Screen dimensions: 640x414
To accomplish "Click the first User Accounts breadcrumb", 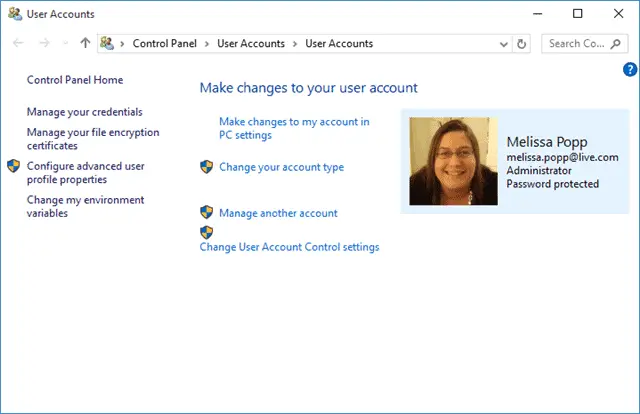I will [x=251, y=43].
